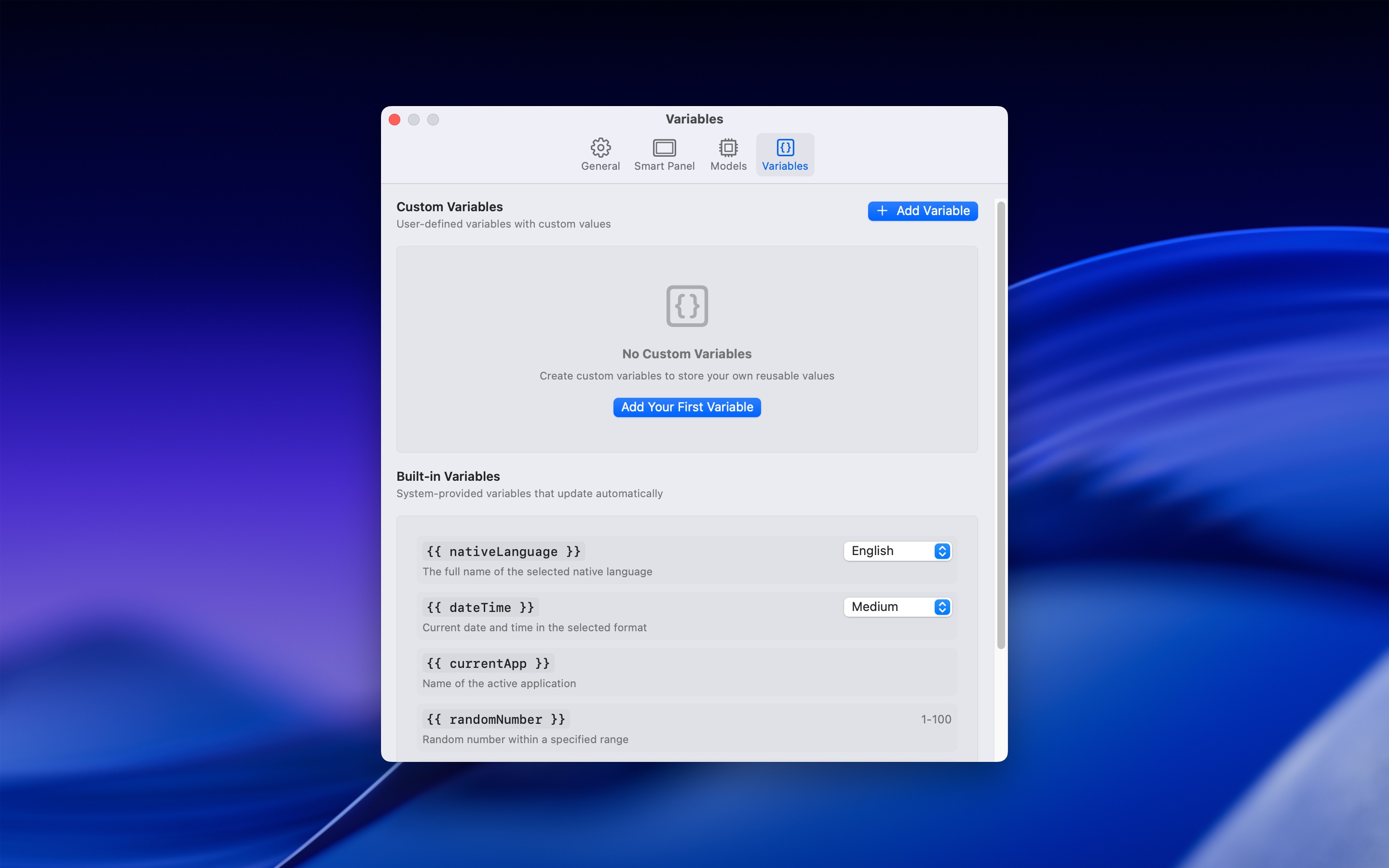Viewport: 1389px width, 868px height.
Task: Click the vertical scrollbar of the variables list
Action: pyautogui.click(x=1001, y=425)
